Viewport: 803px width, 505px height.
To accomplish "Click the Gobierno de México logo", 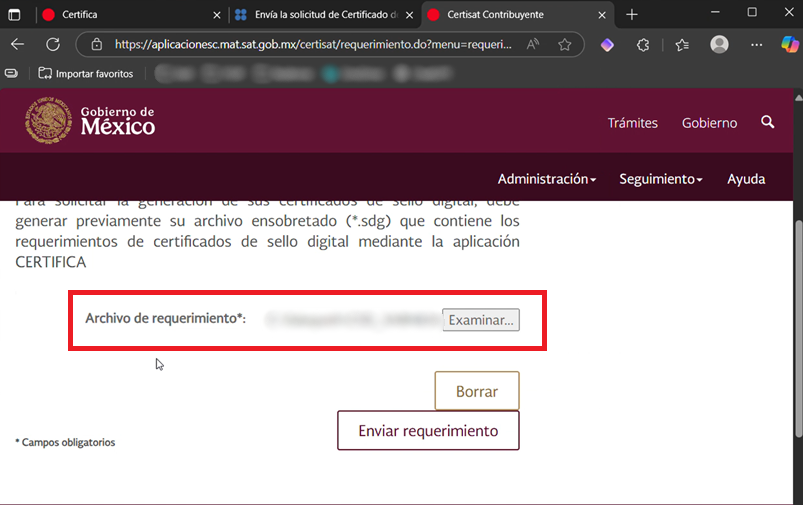I will pos(91,121).
